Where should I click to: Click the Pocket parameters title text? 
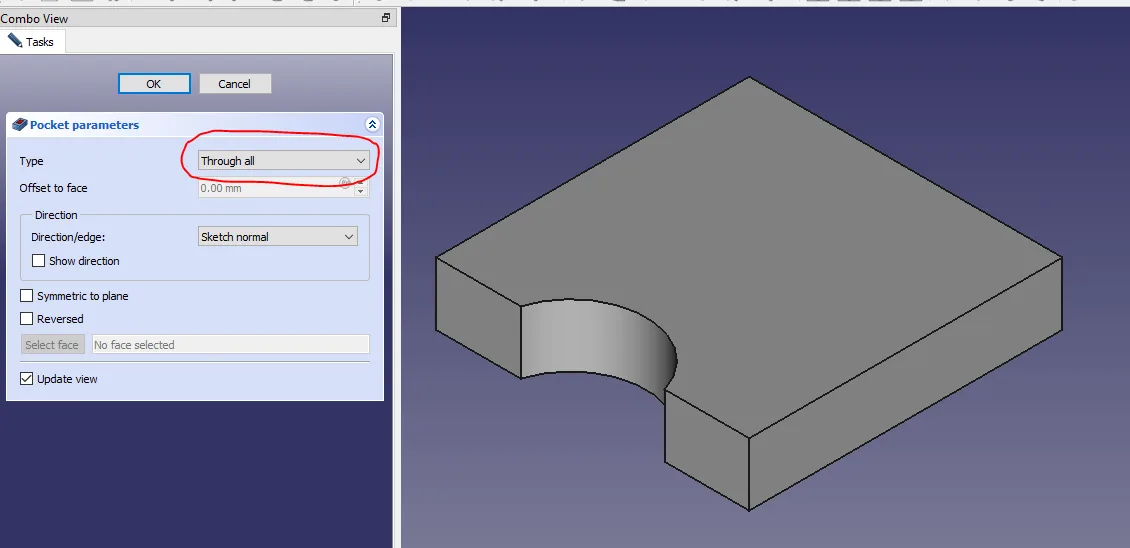84,125
